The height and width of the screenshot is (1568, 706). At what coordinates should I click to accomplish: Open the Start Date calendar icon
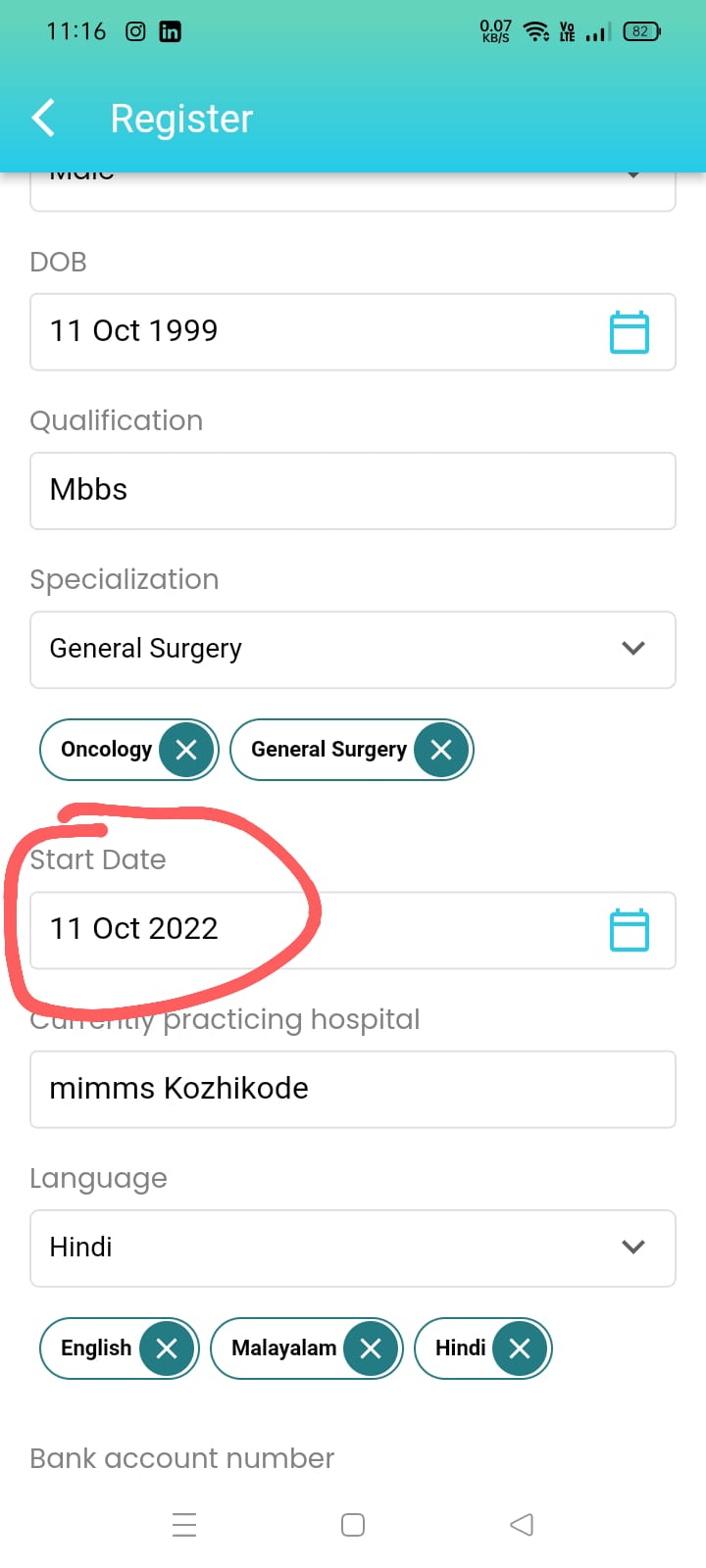pos(630,930)
